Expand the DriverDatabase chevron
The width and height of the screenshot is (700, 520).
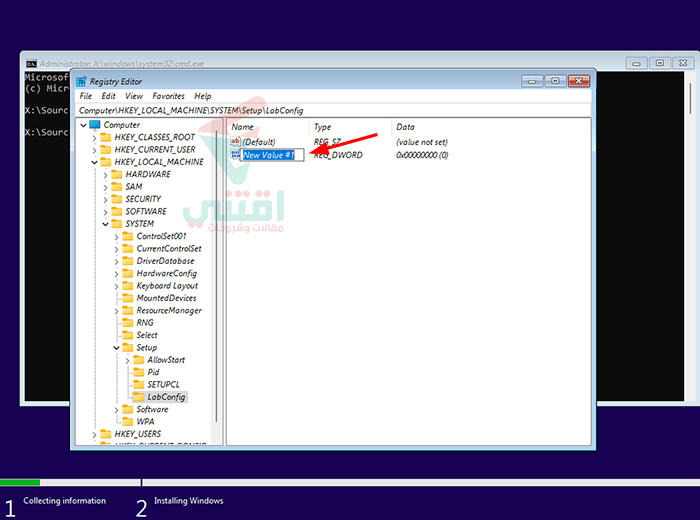(x=116, y=262)
